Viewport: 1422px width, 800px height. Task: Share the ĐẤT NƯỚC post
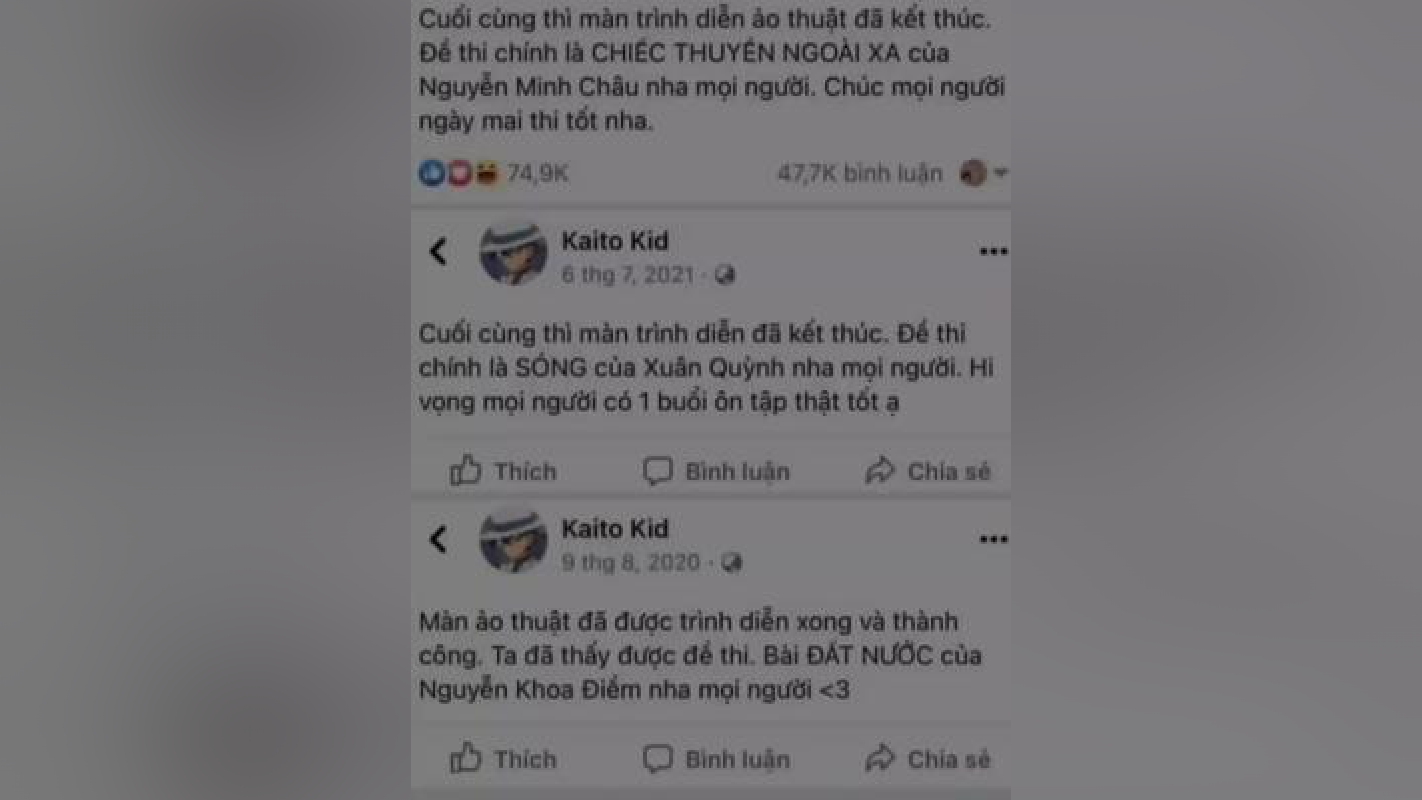pyautogui.click(x=928, y=759)
